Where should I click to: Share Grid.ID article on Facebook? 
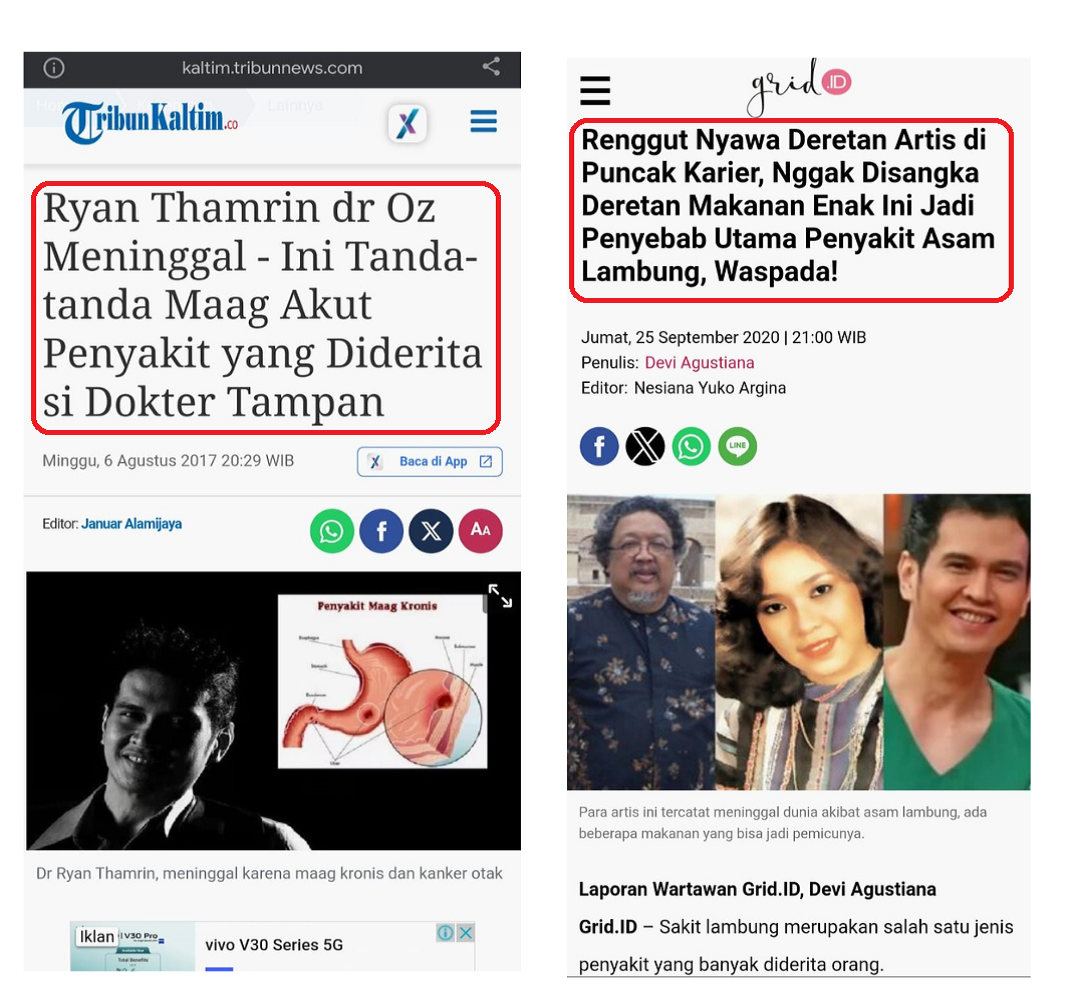599,446
